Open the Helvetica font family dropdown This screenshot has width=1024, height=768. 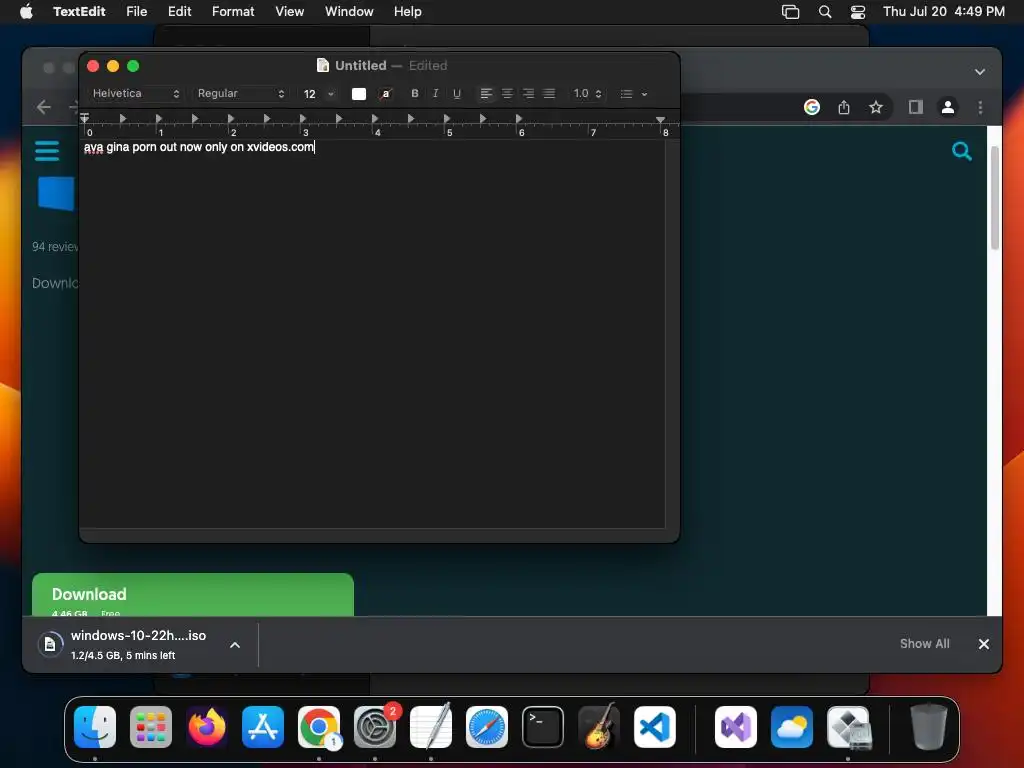pos(135,93)
